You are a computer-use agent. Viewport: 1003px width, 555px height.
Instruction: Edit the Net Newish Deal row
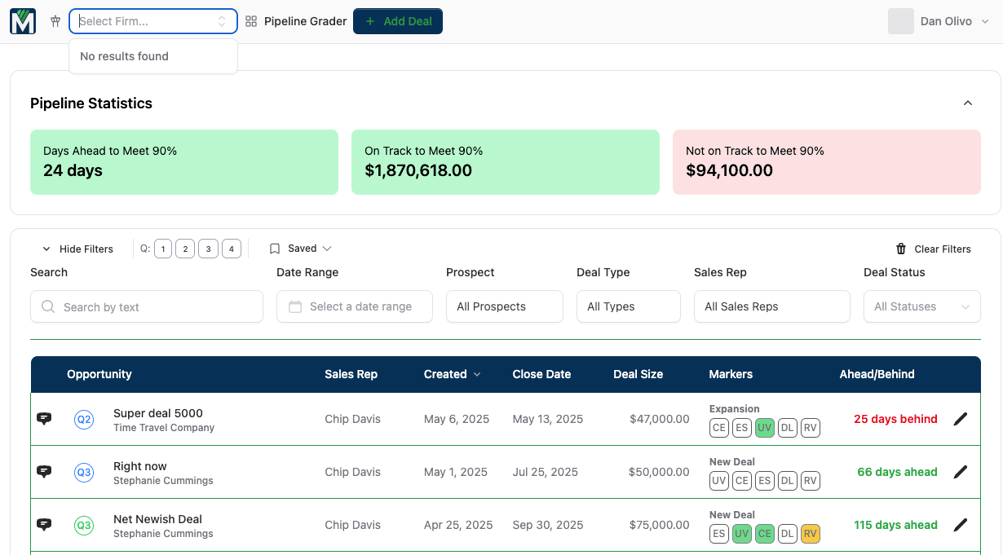pos(960,525)
